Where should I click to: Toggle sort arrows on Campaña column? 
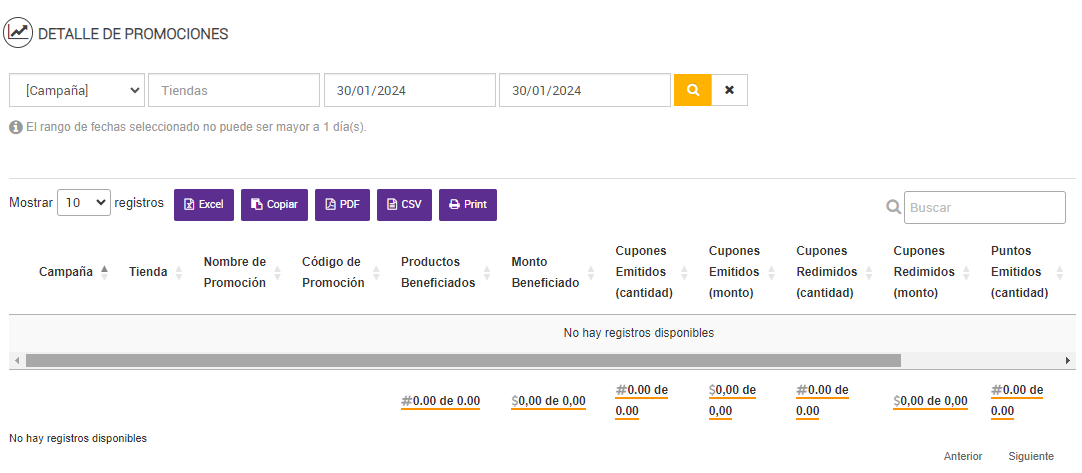[x=104, y=272]
